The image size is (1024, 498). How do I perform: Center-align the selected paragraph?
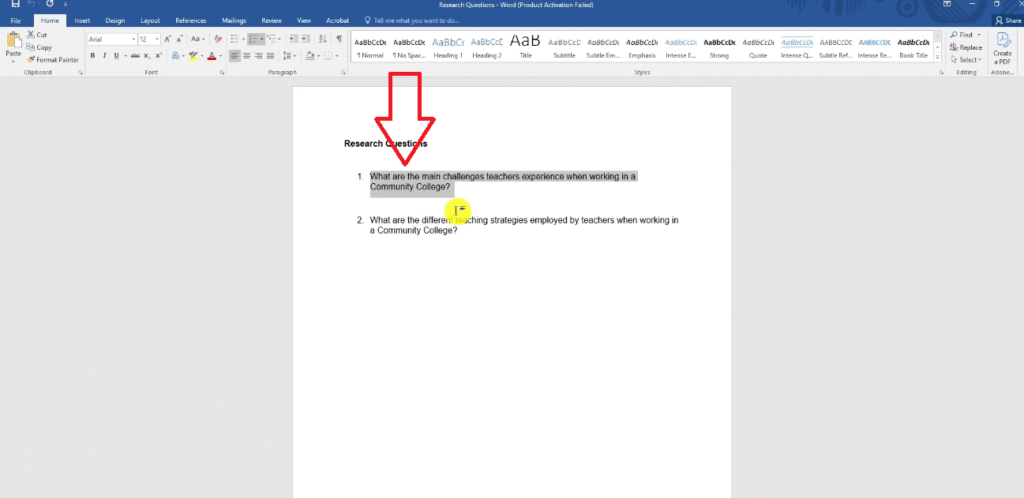click(x=248, y=56)
